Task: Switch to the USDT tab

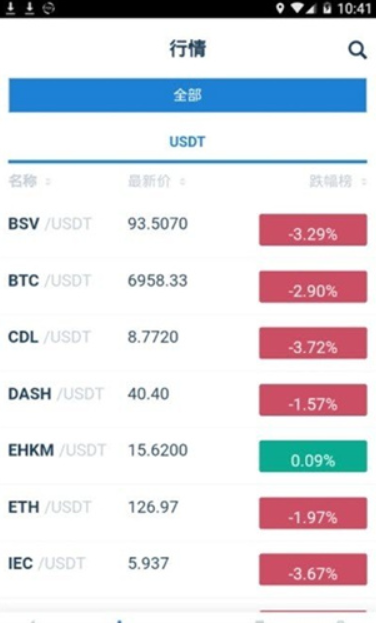Action: coord(187,142)
